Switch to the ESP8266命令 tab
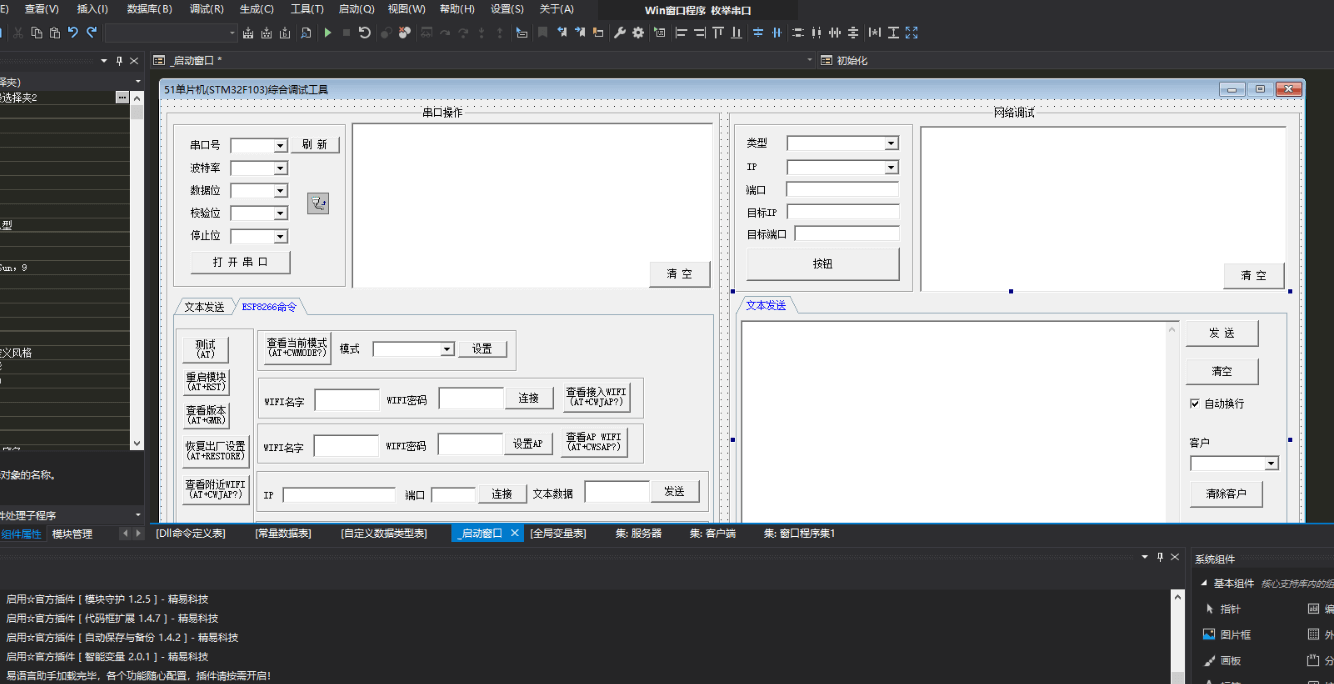The height and width of the screenshot is (684, 1334). tap(268, 306)
